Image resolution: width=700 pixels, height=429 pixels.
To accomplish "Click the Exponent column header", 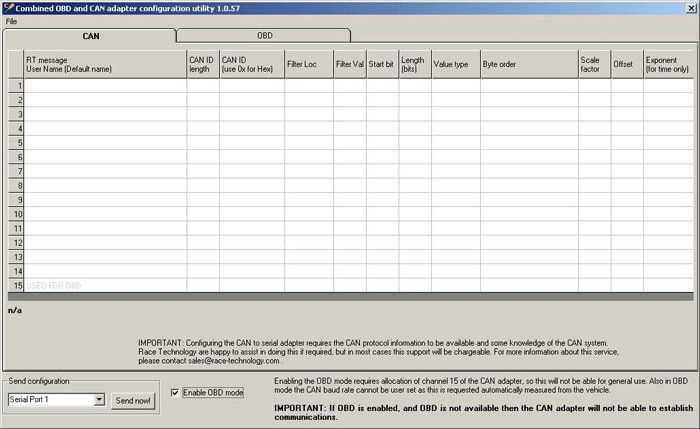I will (x=667, y=64).
